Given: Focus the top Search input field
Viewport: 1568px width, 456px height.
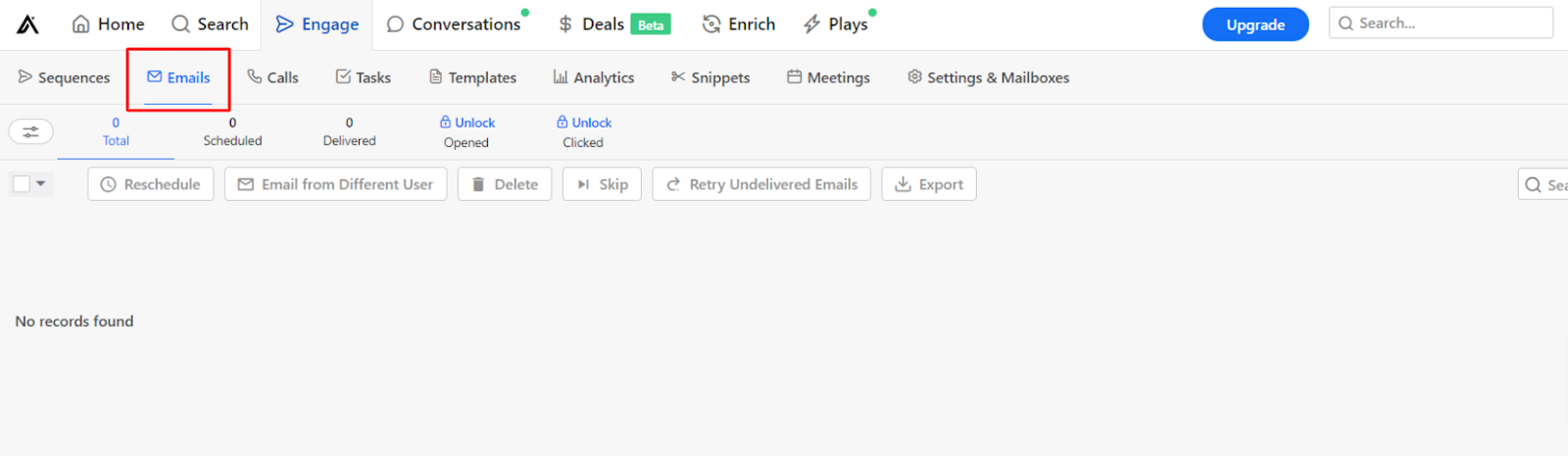Looking at the screenshot, I should [1441, 24].
